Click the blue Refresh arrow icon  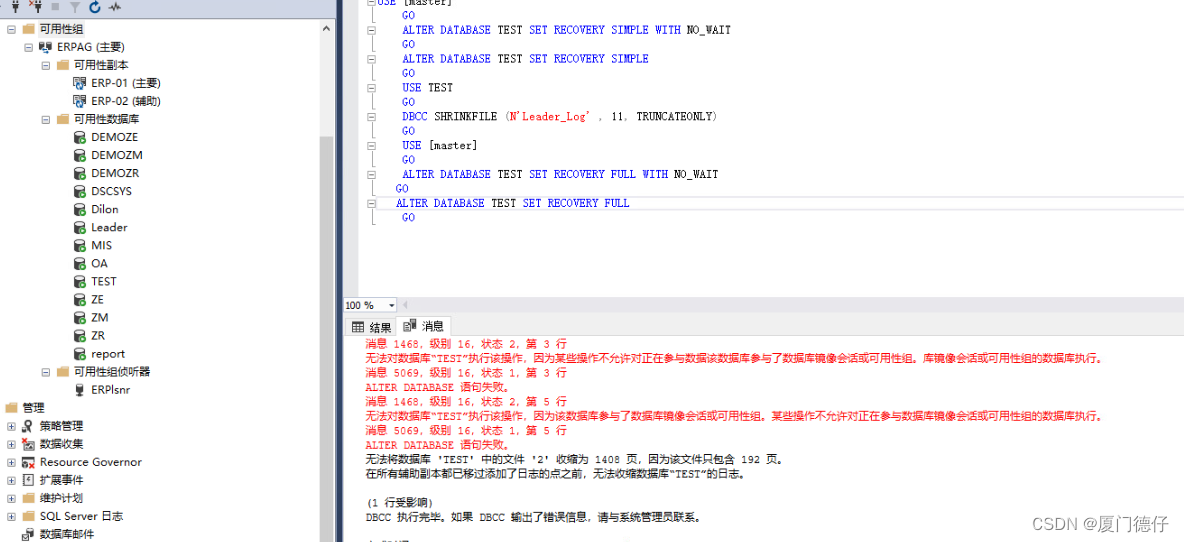pyautogui.click(x=94, y=7)
